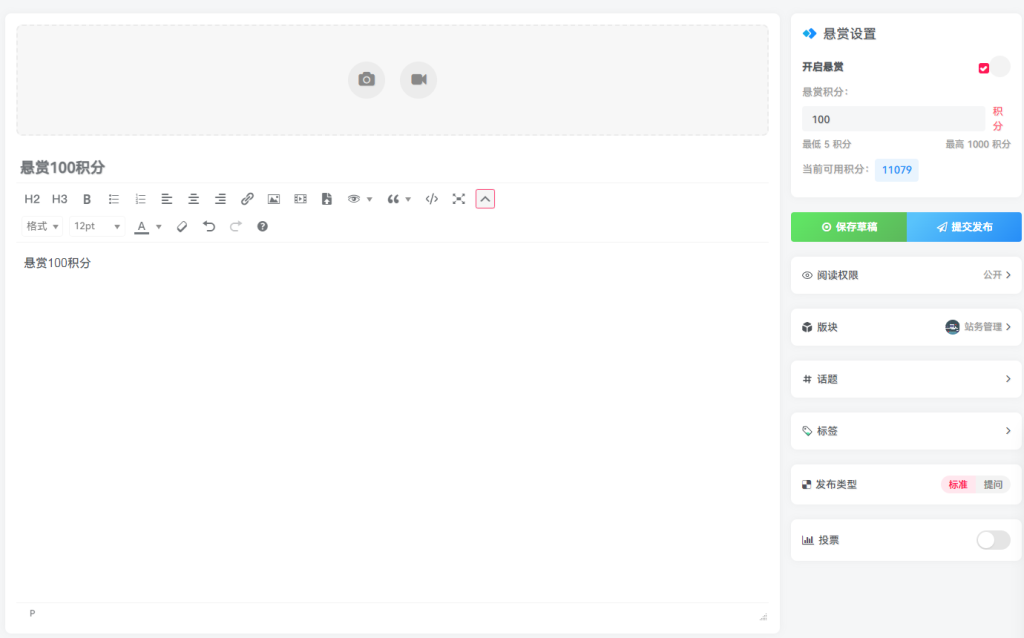Open the 12pt font size dropdown

pos(97,226)
